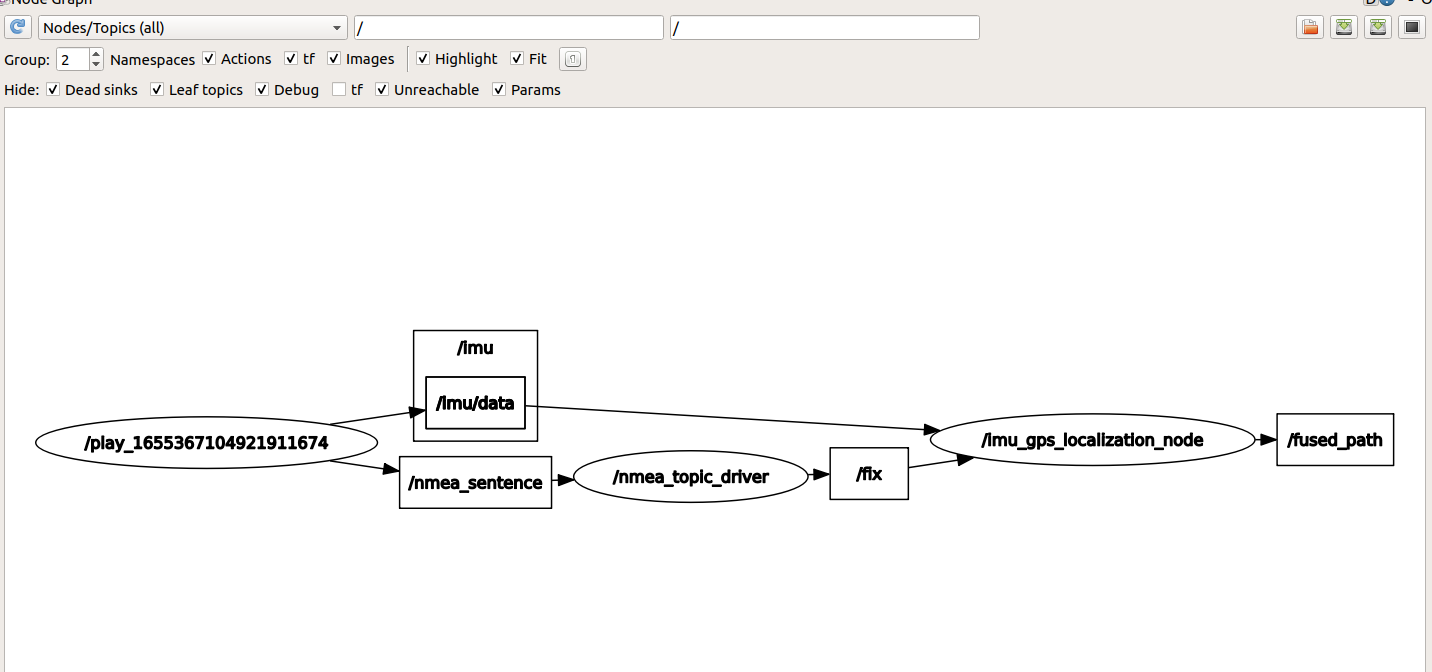1432x672 pixels.
Task: Focus the topic filter field before the folder icon
Action: click(825, 28)
